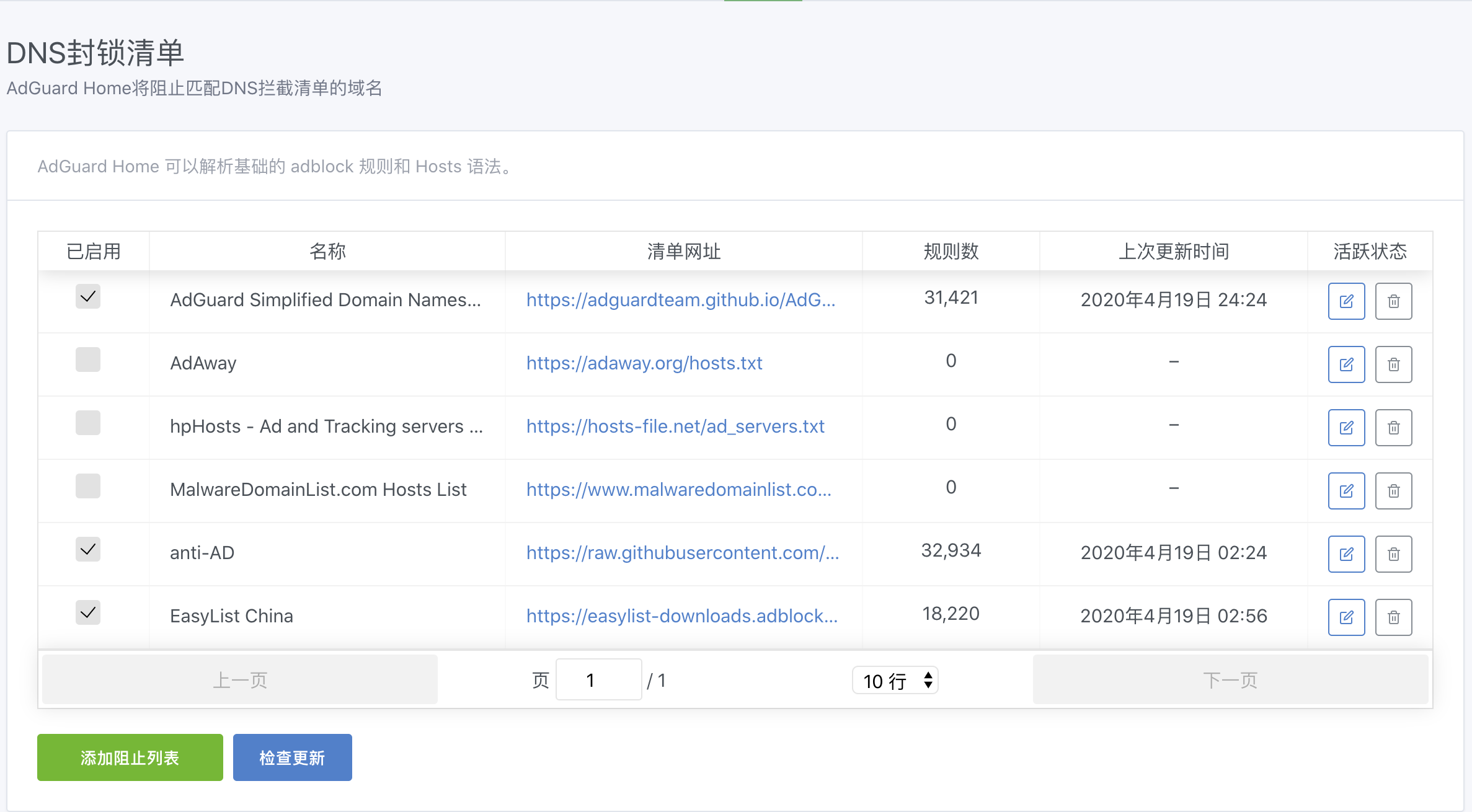Disable the AdGuard Simplified Domain Names checkbox

pyautogui.click(x=88, y=296)
